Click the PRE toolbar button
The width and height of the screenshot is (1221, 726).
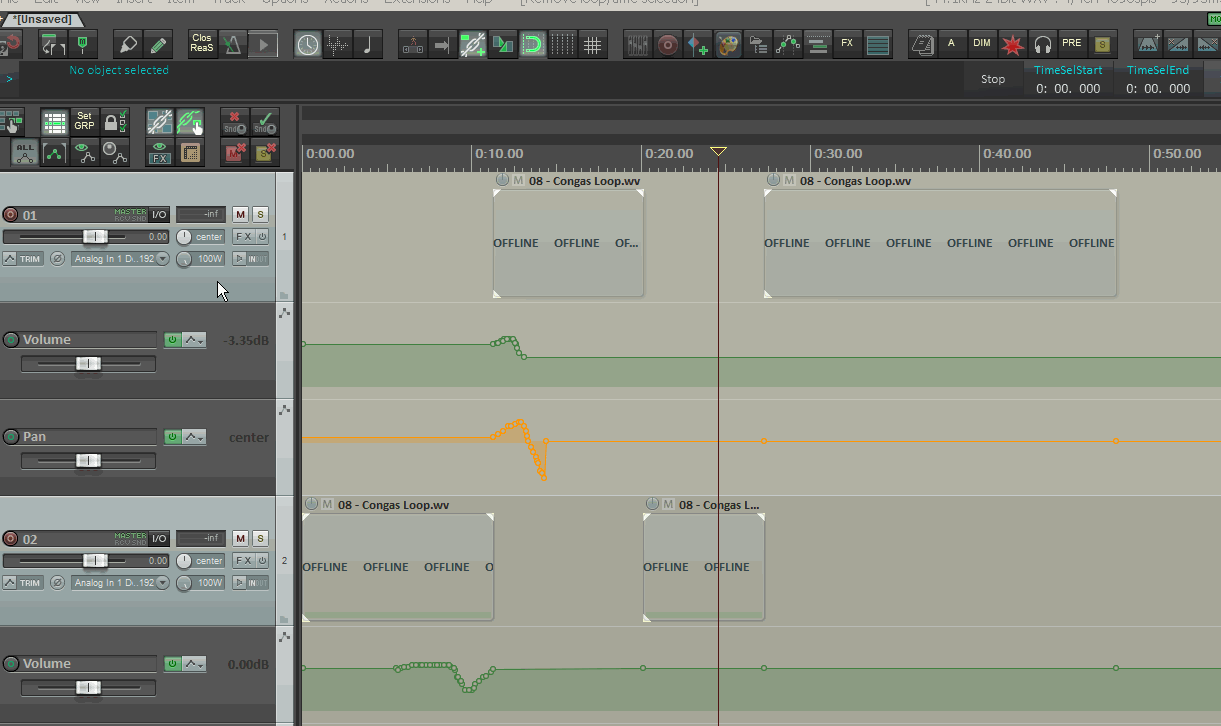[x=1072, y=44]
